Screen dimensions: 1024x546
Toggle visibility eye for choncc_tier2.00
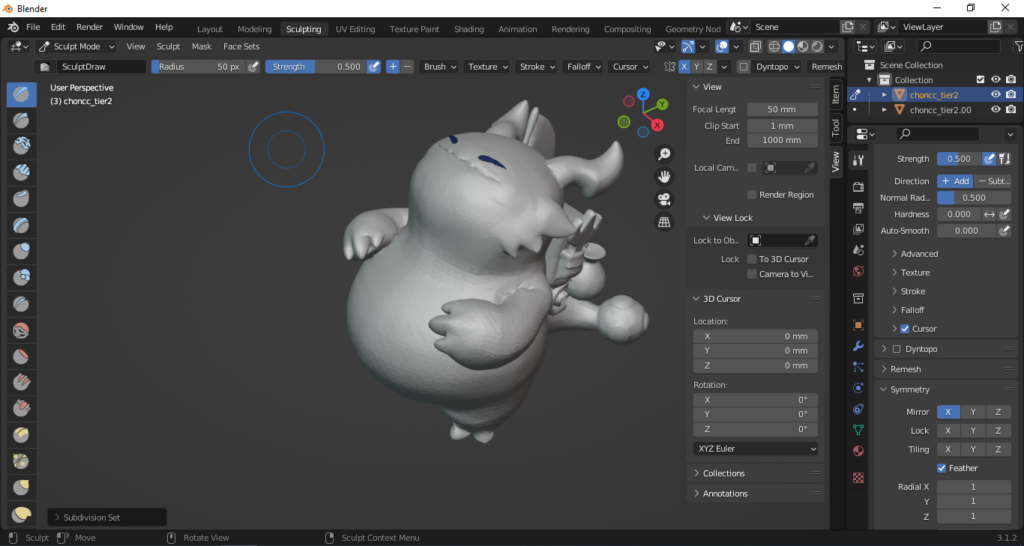(x=995, y=110)
